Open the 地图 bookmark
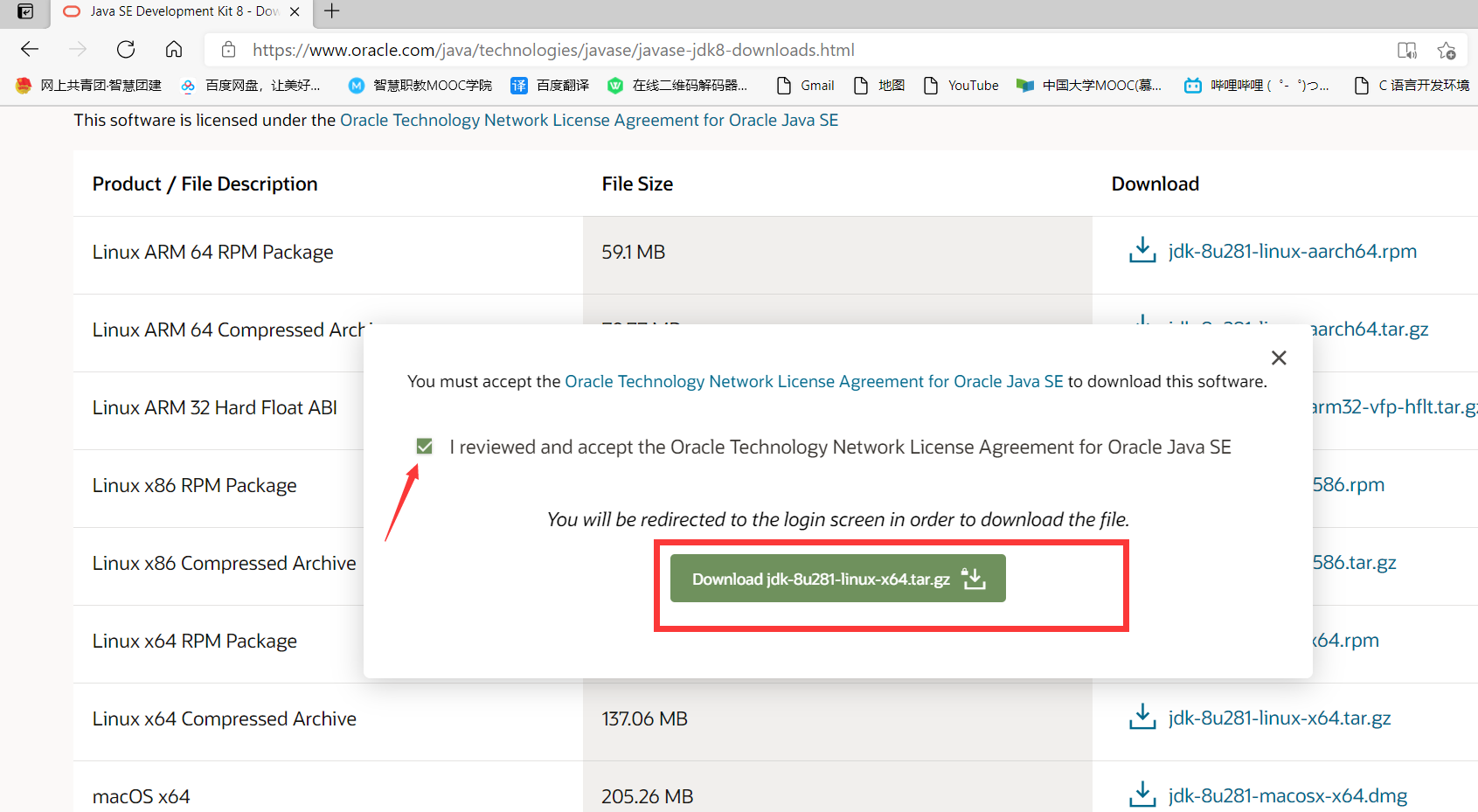Viewport: 1478px width, 812px height. [878, 85]
